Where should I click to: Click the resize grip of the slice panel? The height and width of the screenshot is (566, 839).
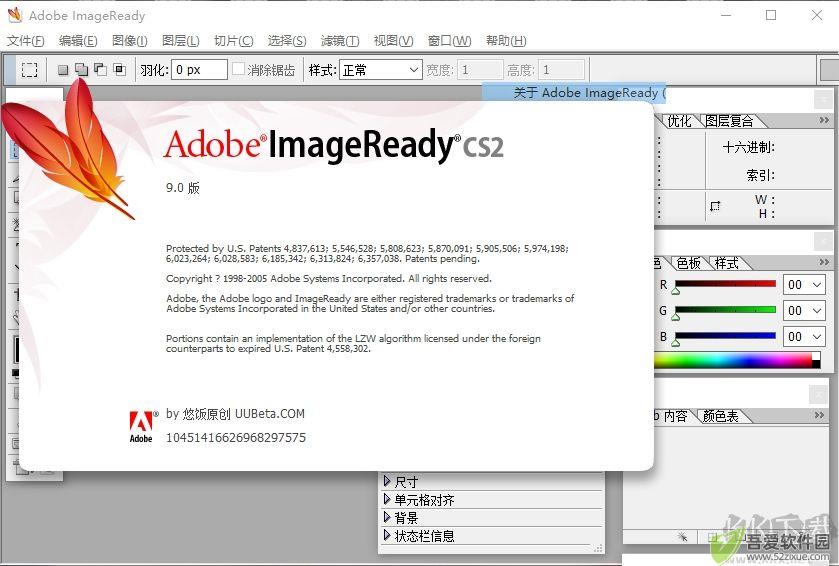(x=598, y=548)
